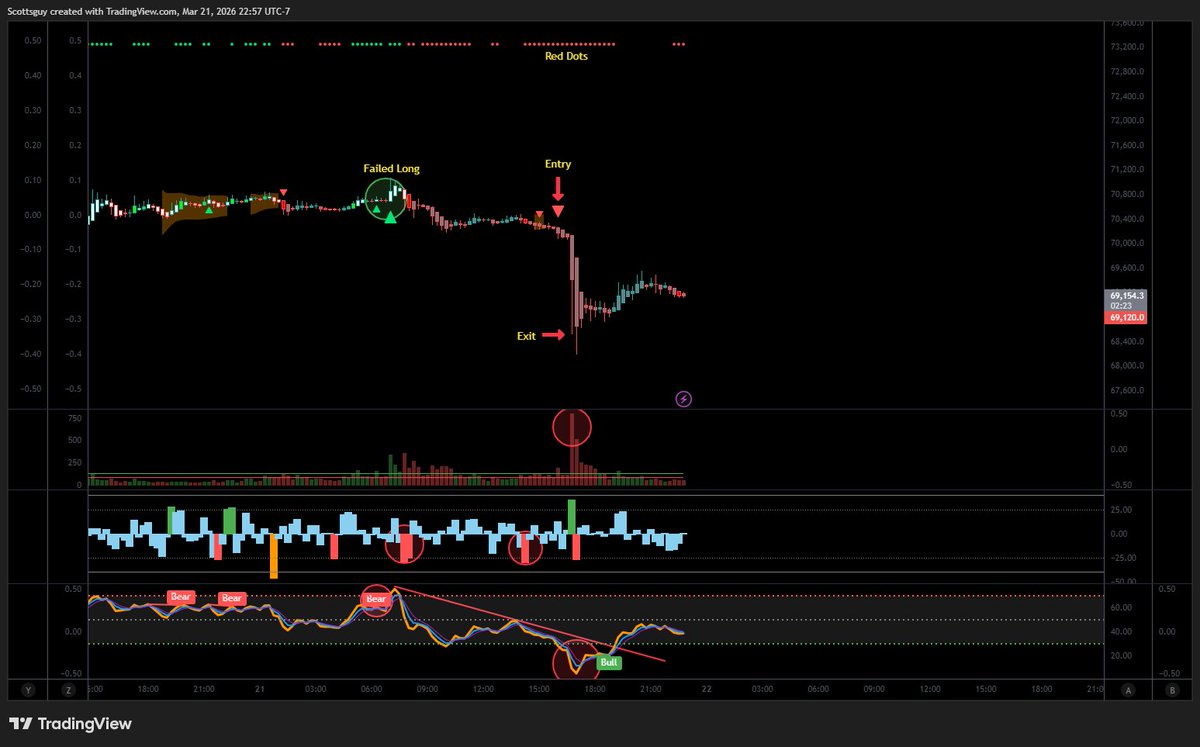Click the 'Red Dots' annotation text
The width and height of the screenshot is (1200, 747).
566,56
